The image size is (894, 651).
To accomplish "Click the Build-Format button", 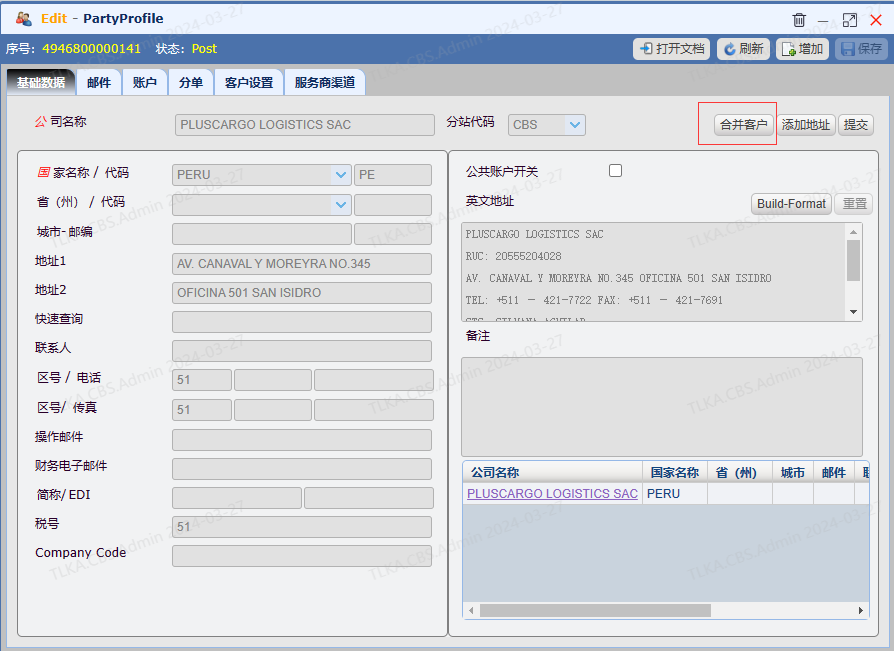I will coord(791,204).
